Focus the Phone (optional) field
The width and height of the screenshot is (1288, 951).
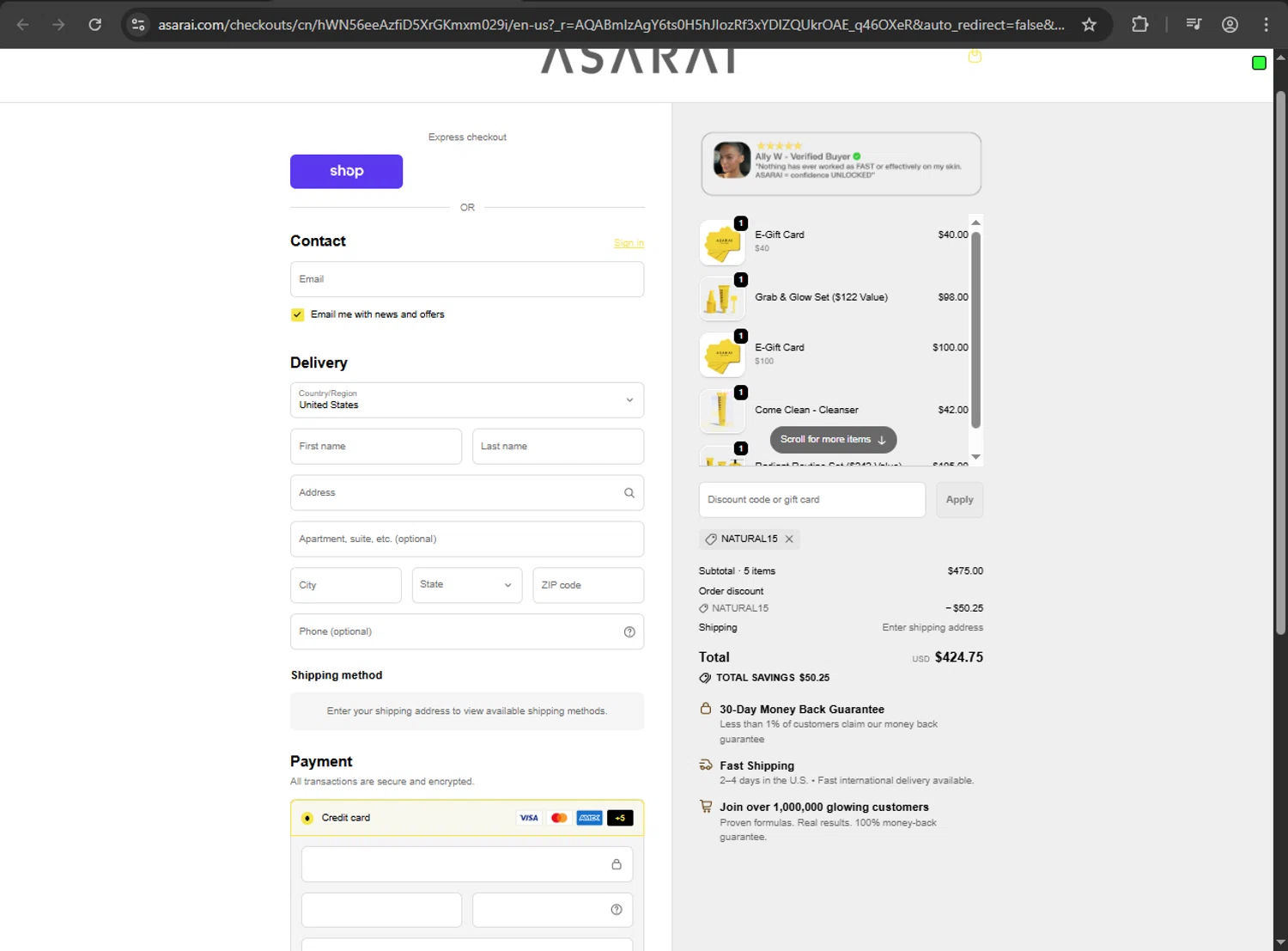click(x=467, y=631)
